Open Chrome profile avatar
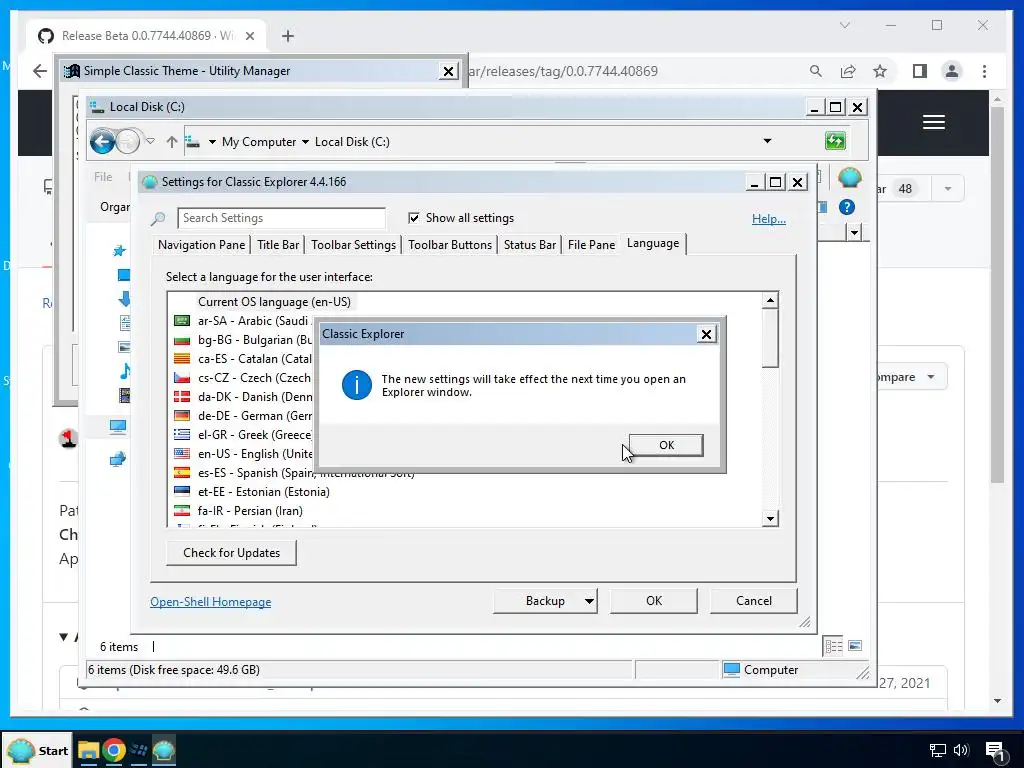Image resolution: width=1024 pixels, height=768 pixels. click(x=952, y=71)
